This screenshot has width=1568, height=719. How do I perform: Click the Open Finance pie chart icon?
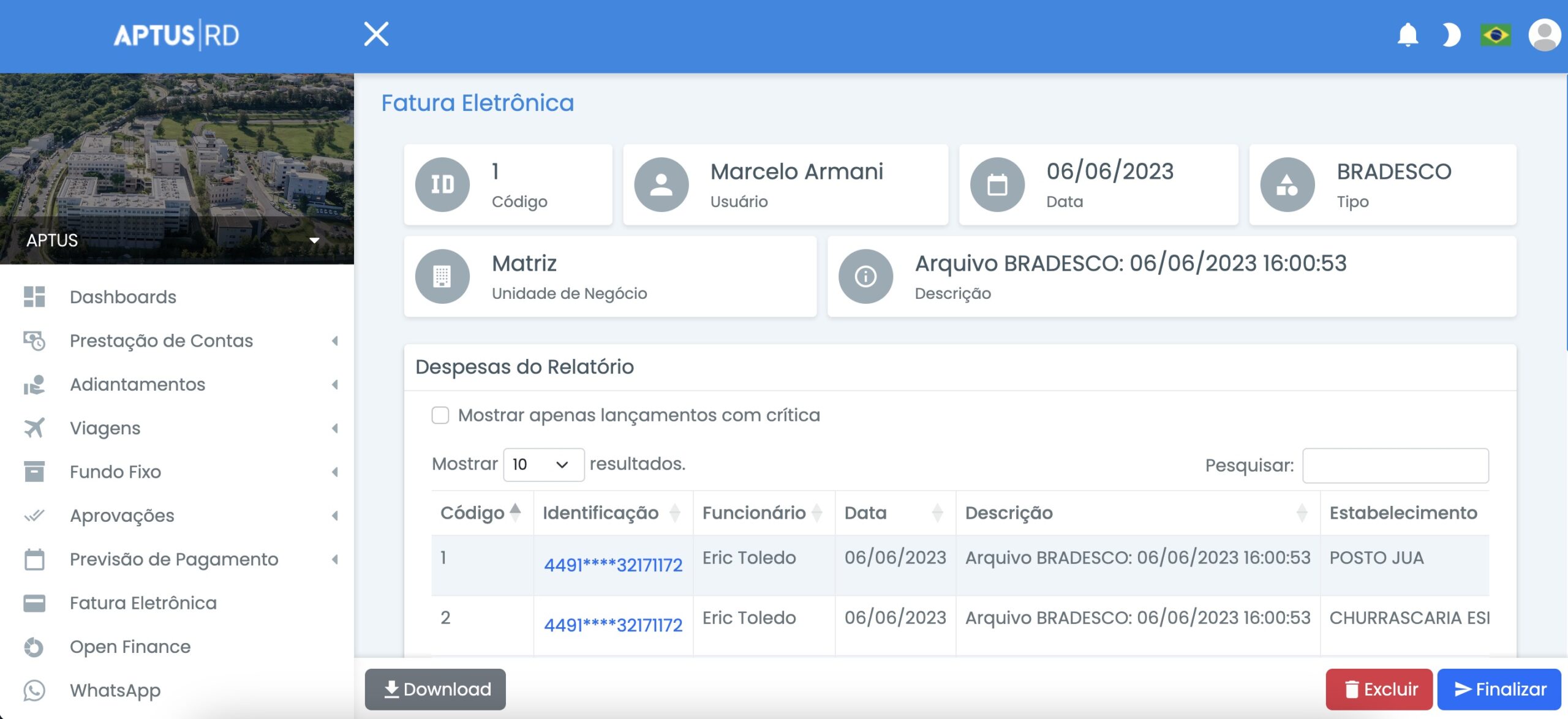pyautogui.click(x=35, y=646)
